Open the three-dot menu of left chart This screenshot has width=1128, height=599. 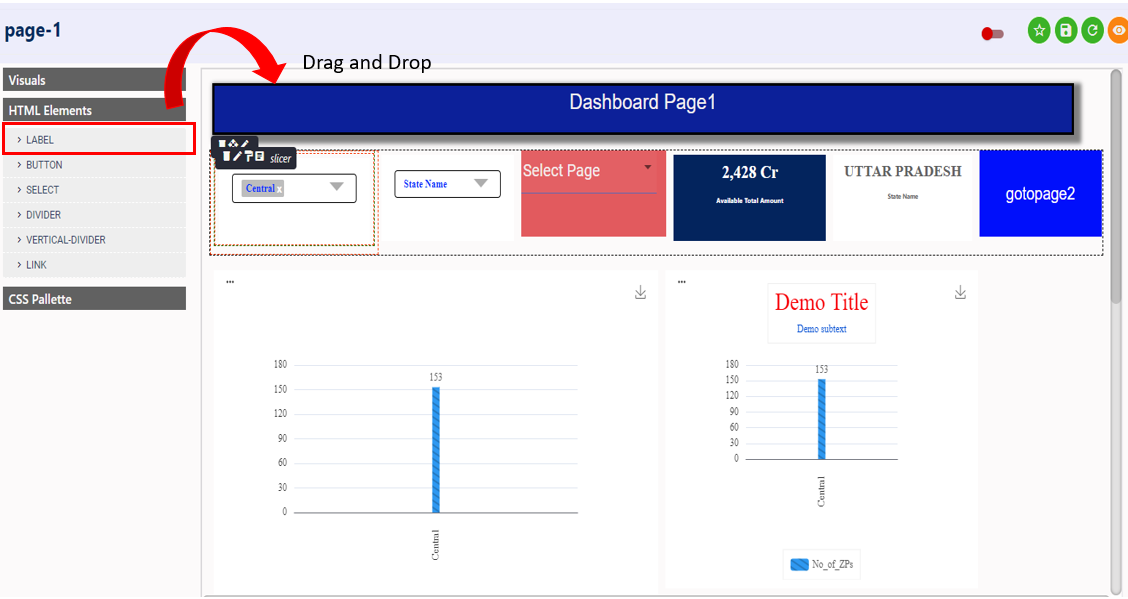pos(230,282)
